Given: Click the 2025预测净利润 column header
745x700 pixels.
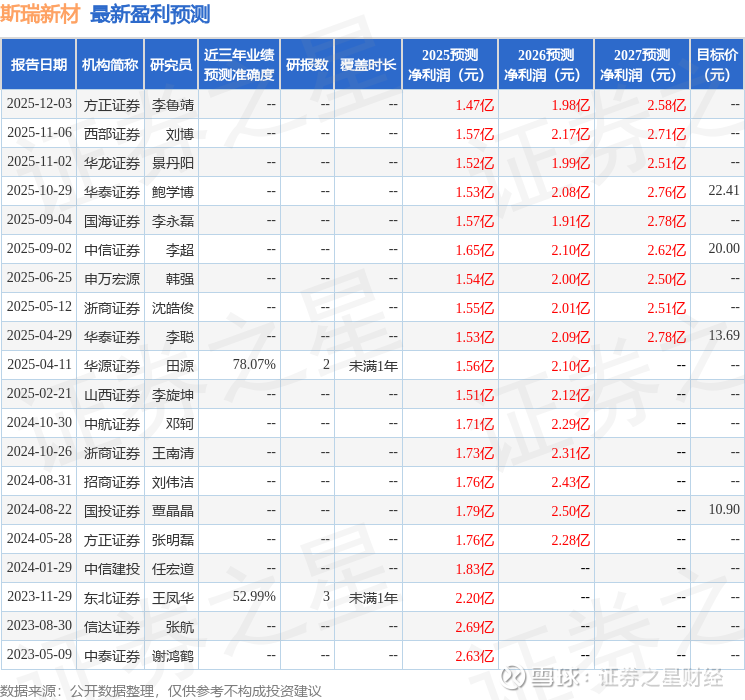Looking at the screenshot, I should click(x=450, y=65).
